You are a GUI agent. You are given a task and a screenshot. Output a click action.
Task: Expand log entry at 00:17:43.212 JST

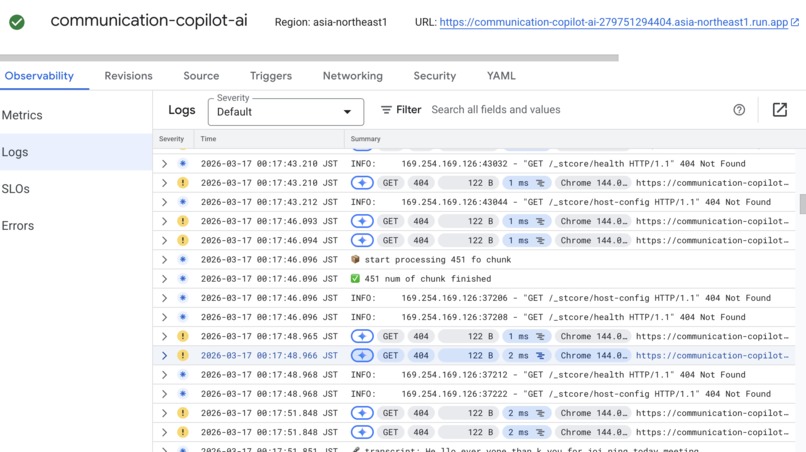[x=164, y=202]
